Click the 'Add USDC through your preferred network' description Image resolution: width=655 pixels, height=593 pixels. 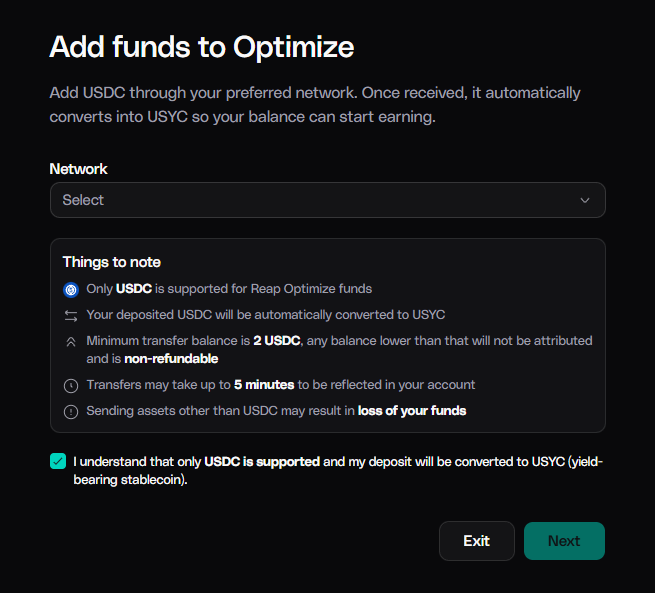[x=315, y=105]
